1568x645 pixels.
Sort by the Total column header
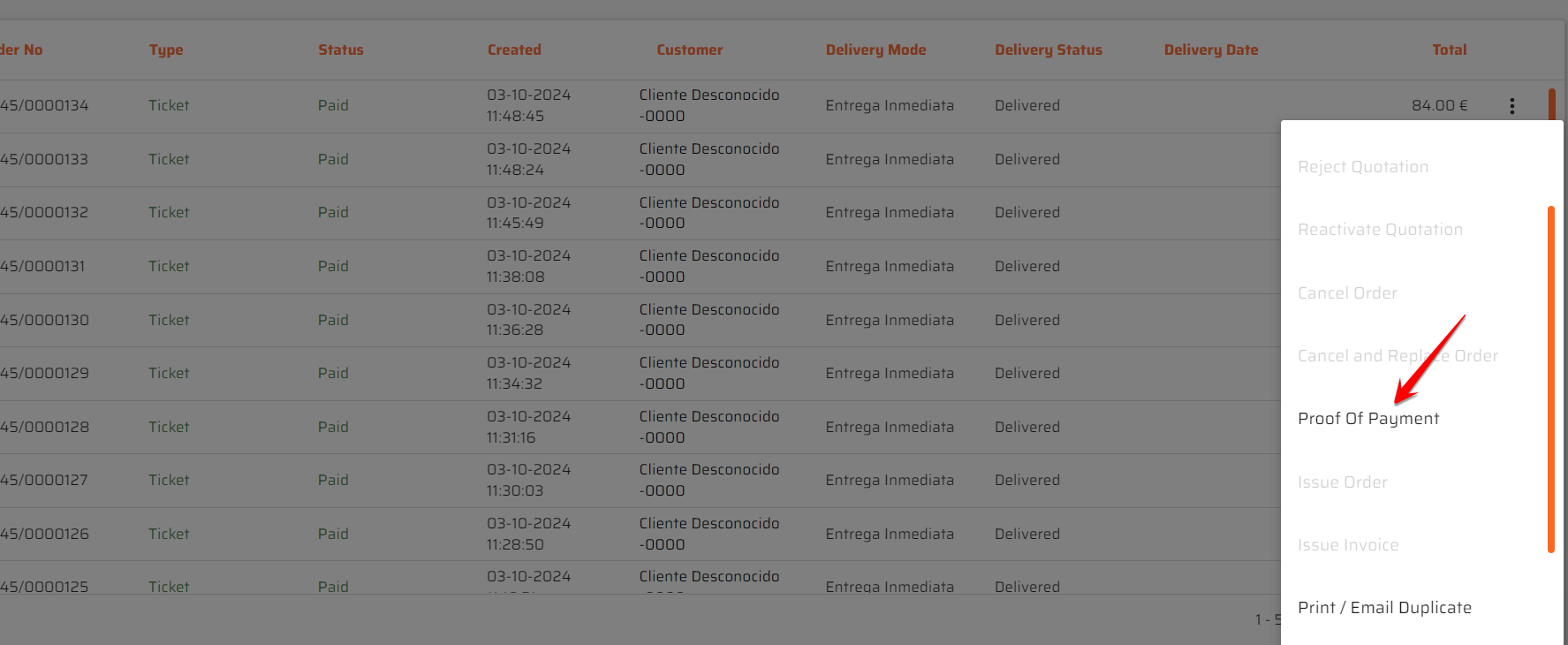pyautogui.click(x=1449, y=50)
